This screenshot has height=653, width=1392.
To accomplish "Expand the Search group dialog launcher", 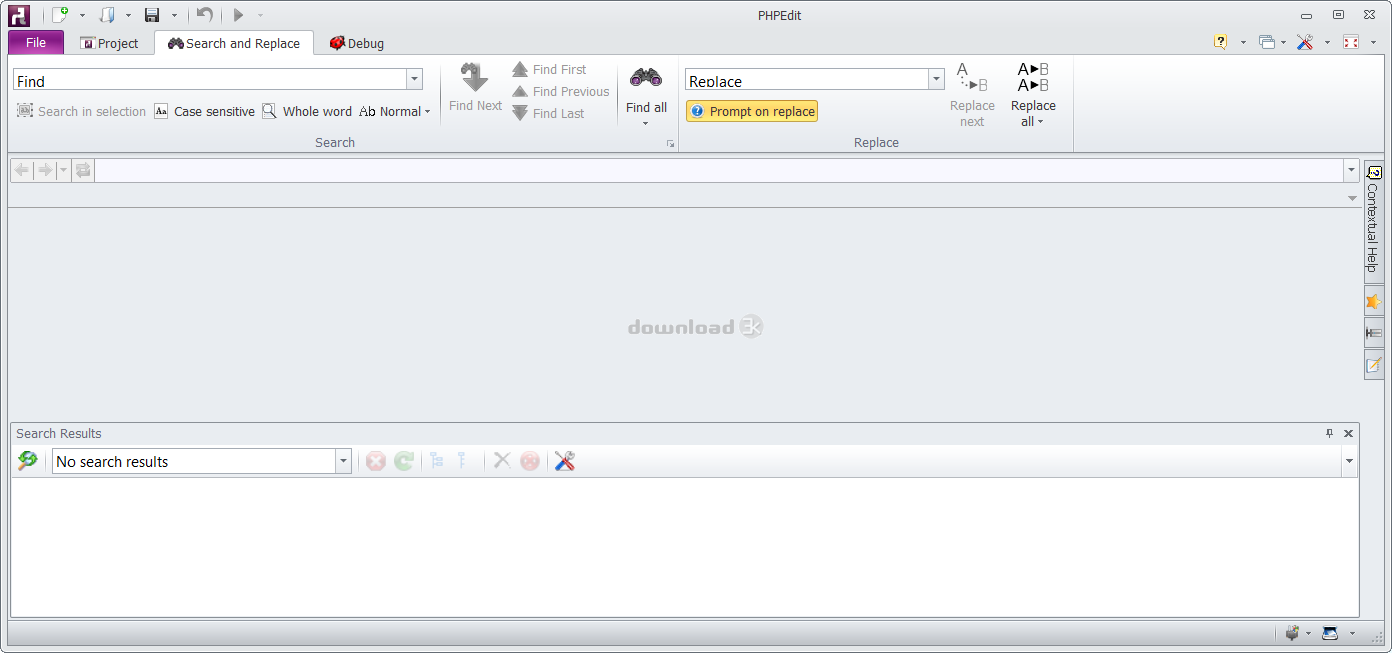I will [671, 144].
